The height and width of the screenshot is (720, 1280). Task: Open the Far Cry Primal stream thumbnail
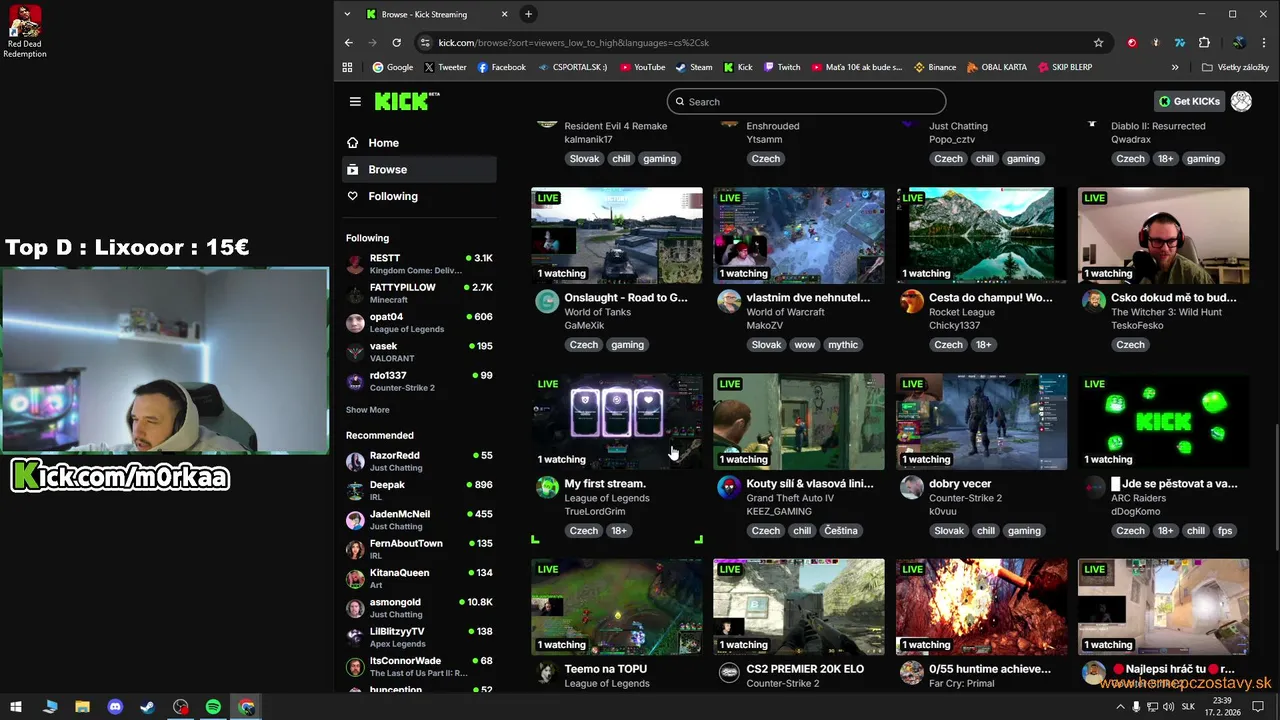click(x=981, y=607)
